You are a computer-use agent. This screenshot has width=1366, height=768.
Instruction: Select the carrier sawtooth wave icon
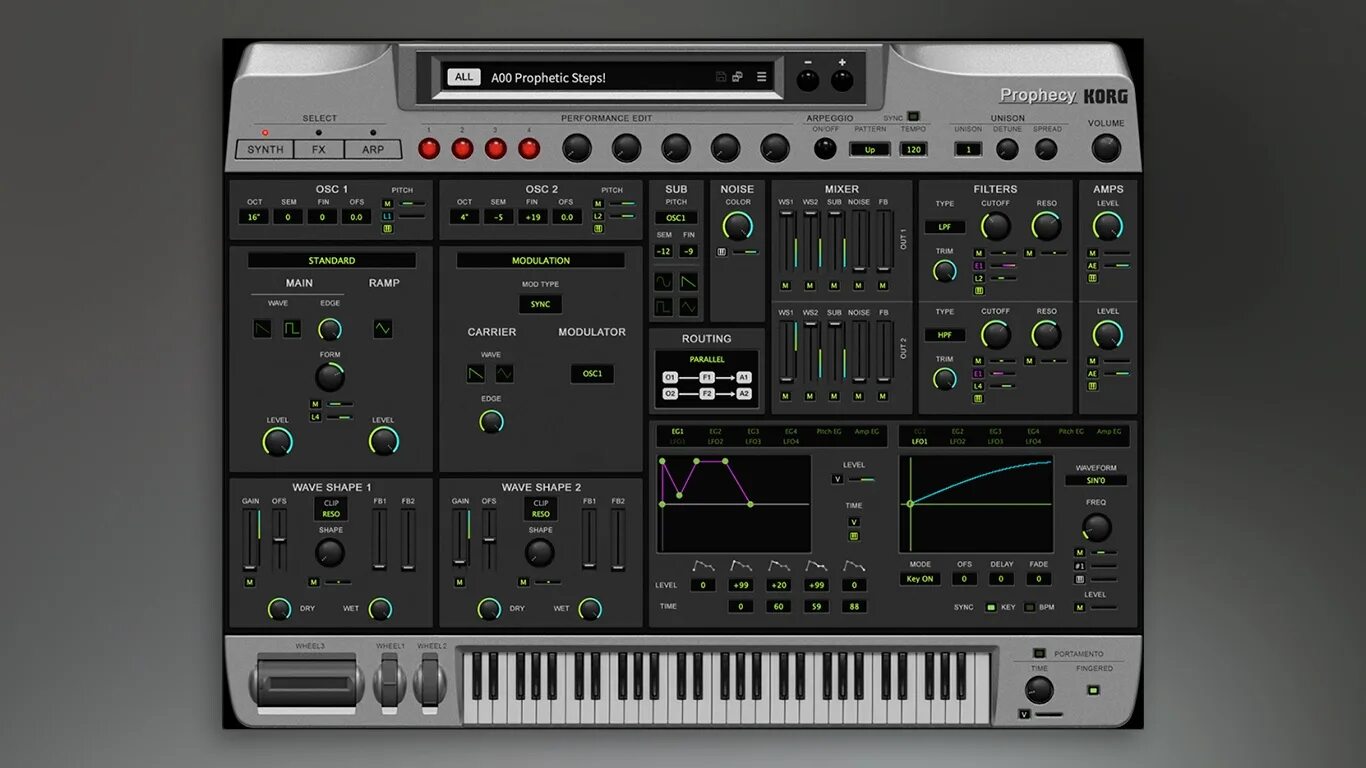[x=476, y=373]
